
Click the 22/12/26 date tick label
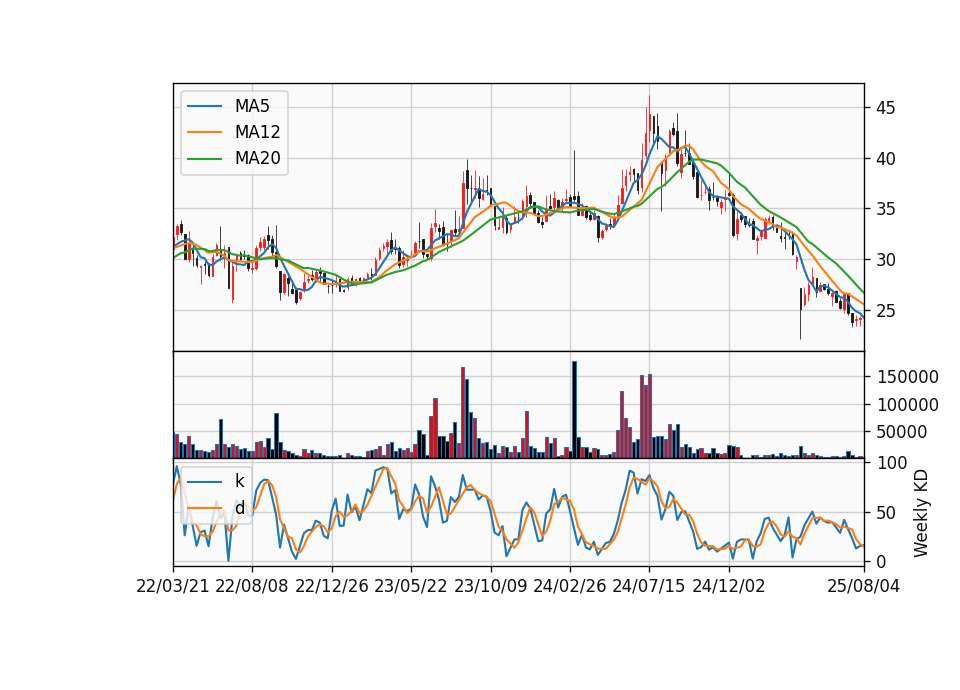pyautogui.click(x=332, y=586)
